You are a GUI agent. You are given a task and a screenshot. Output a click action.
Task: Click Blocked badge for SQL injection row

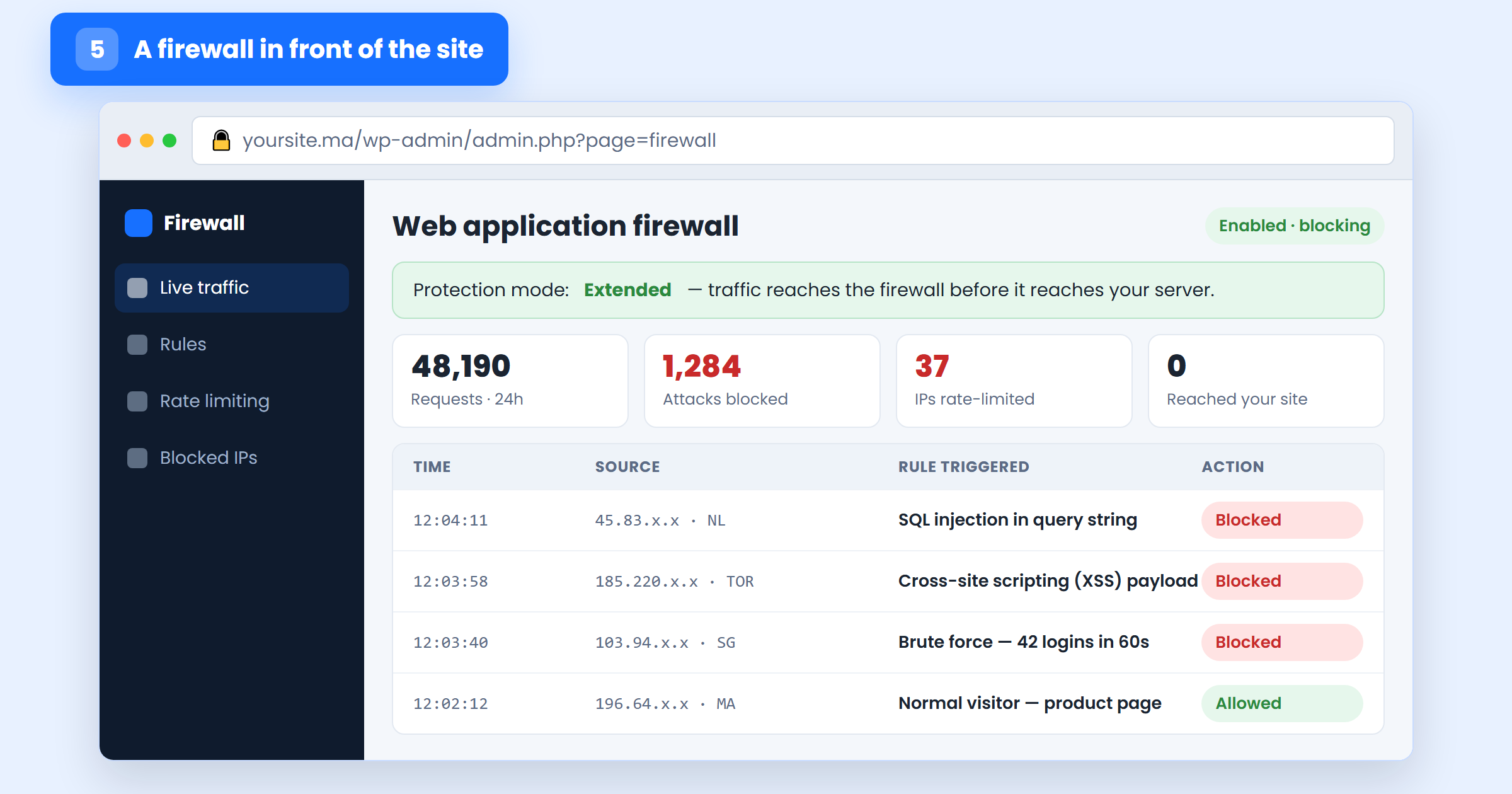tap(1282, 520)
